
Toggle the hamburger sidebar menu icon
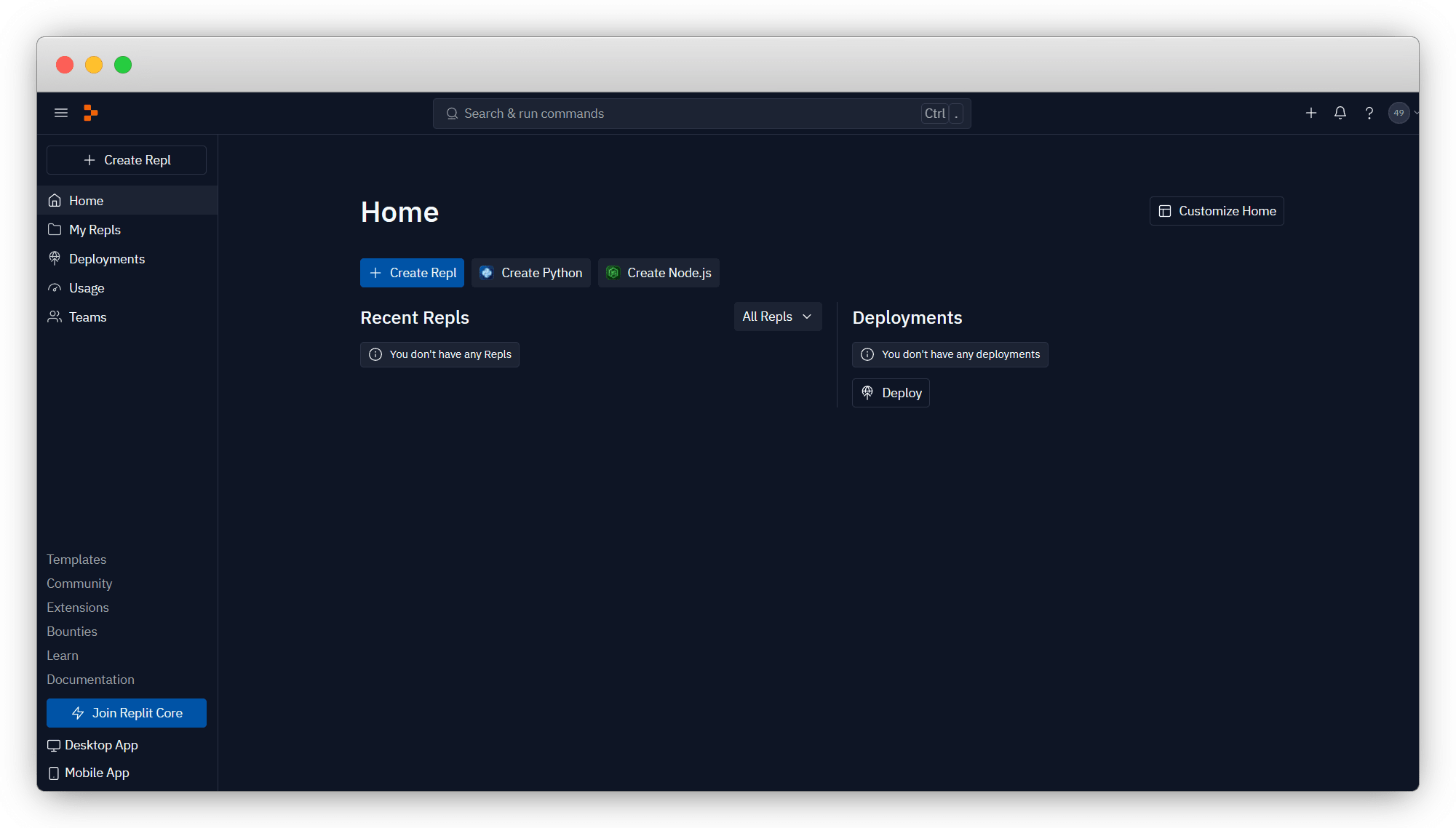pyautogui.click(x=61, y=113)
